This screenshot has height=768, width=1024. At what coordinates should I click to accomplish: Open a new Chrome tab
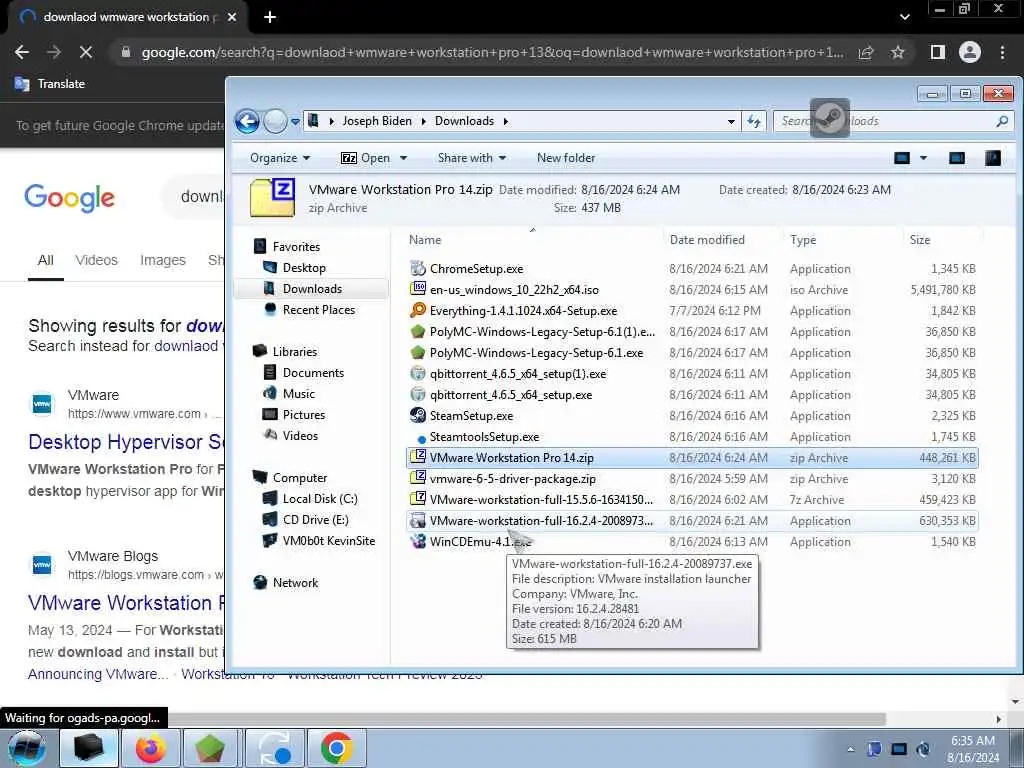click(x=270, y=18)
